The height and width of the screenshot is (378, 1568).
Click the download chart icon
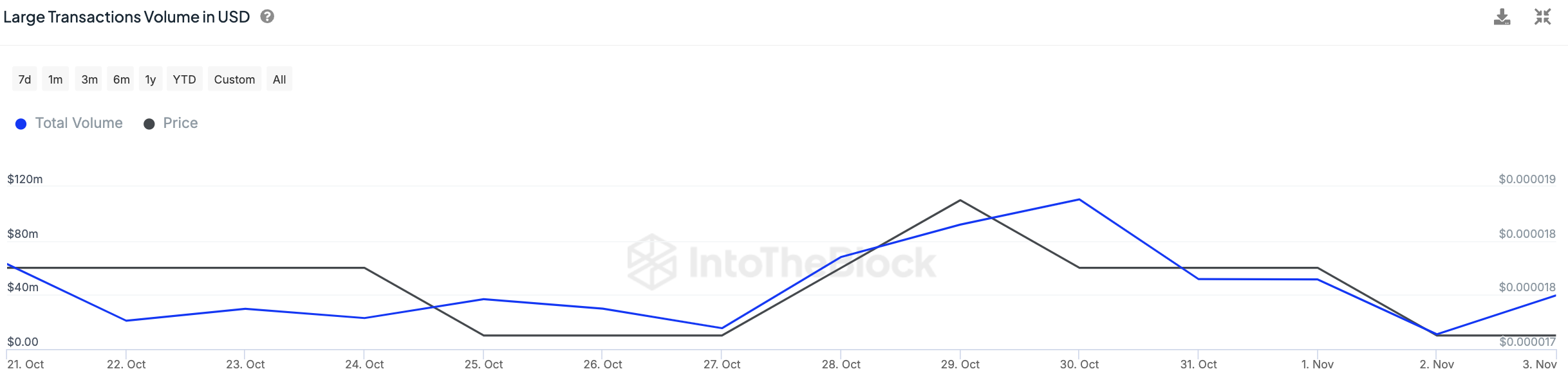[x=1502, y=17]
